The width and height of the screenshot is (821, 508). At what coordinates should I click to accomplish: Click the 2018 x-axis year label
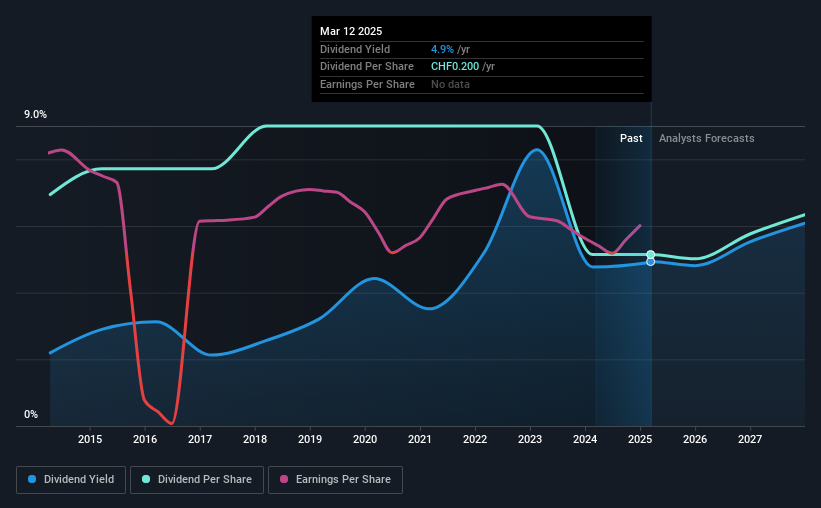click(255, 439)
